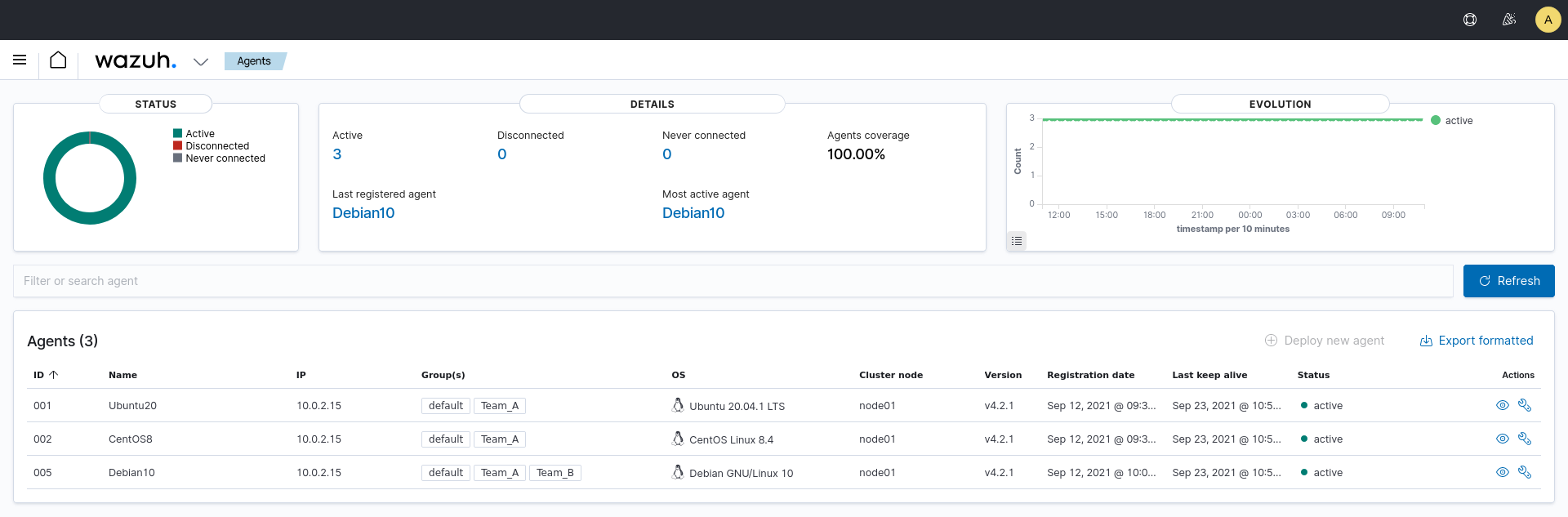Open the help lifebuoy icon
This screenshot has height=517, width=1568.
click(1470, 20)
